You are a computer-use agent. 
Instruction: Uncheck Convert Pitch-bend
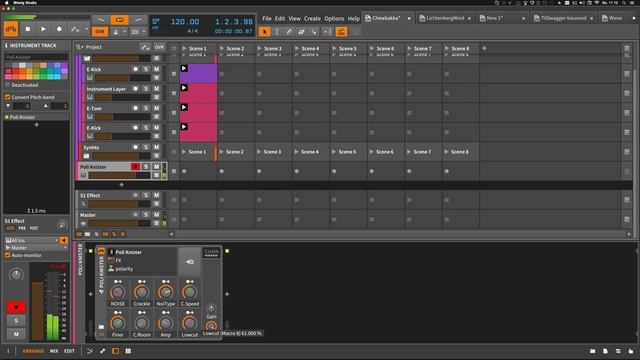pos(7,97)
